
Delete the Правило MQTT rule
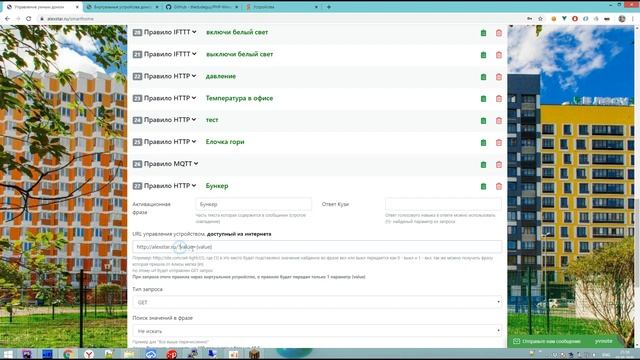click(499, 165)
